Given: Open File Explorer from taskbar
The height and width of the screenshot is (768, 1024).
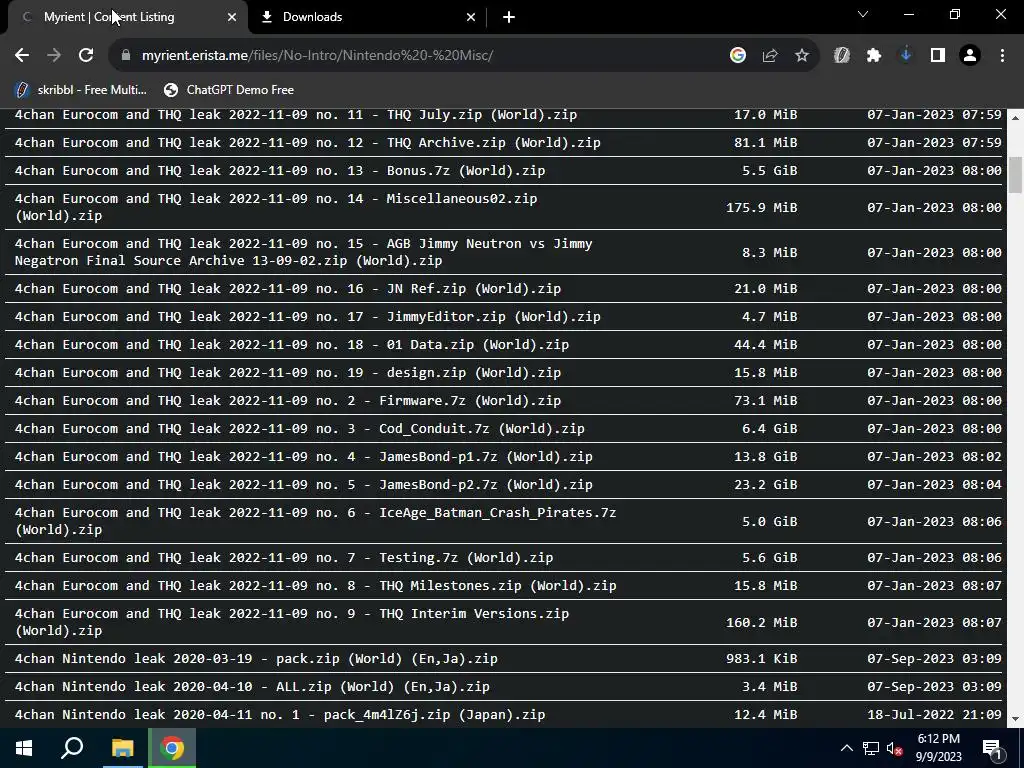Looking at the screenshot, I should [x=122, y=748].
